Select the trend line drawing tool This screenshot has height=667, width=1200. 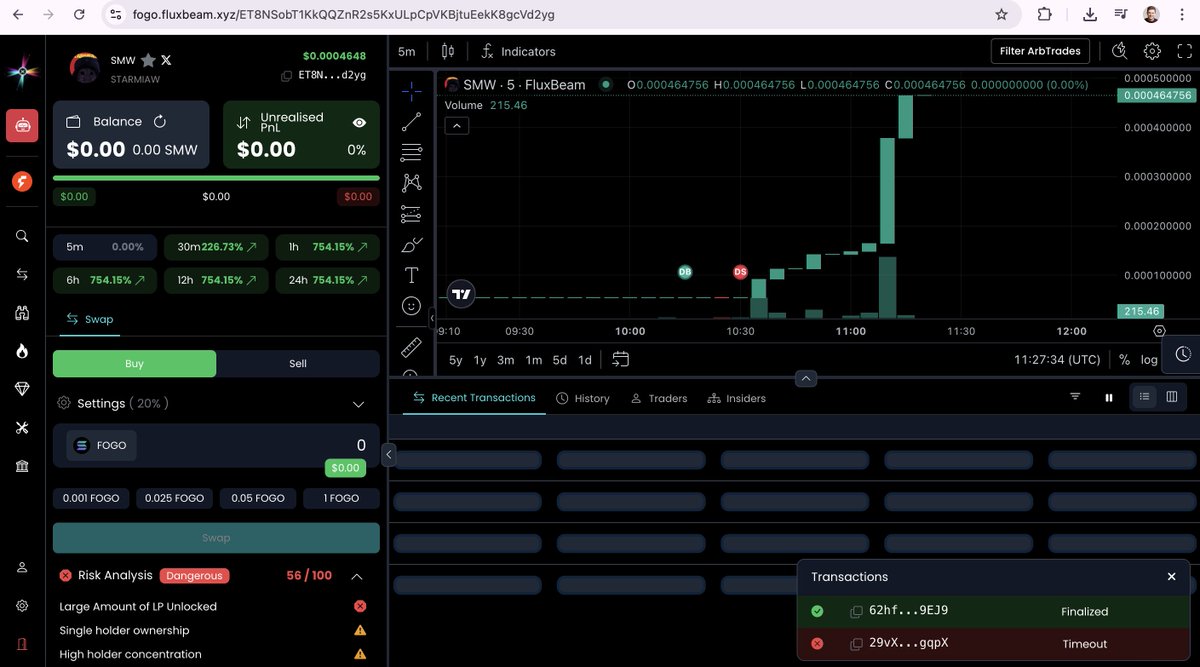pos(411,122)
